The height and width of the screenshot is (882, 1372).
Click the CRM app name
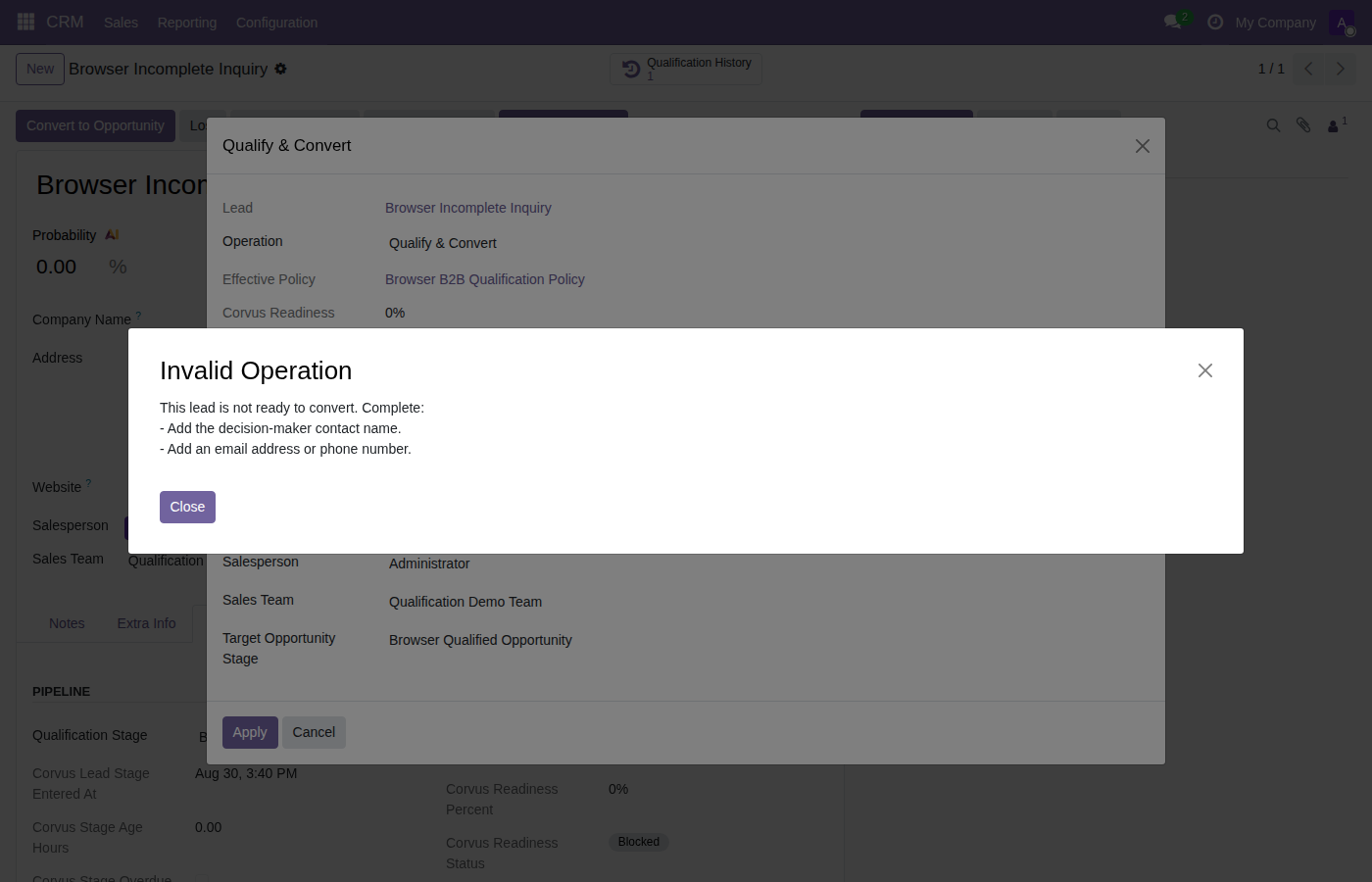pyautogui.click(x=65, y=22)
